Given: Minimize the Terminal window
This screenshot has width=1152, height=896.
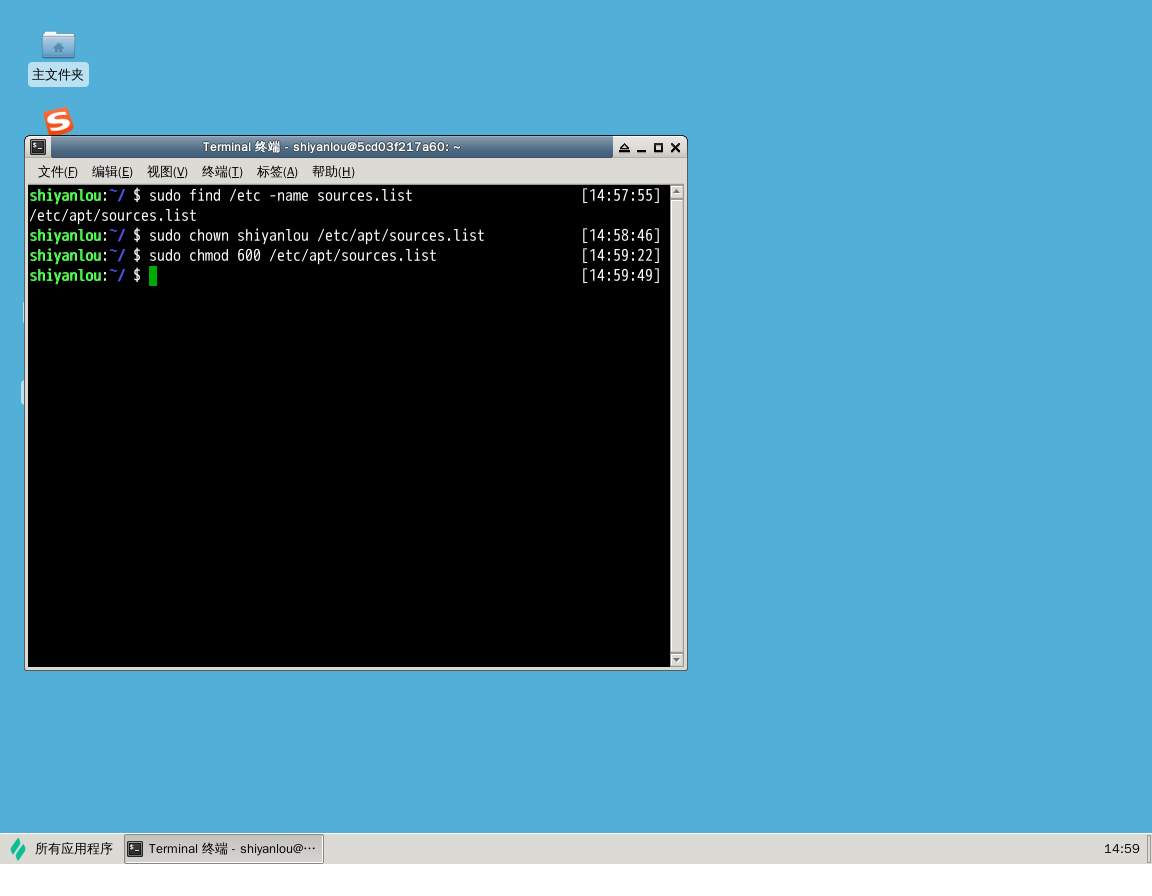Looking at the screenshot, I should point(641,148).
